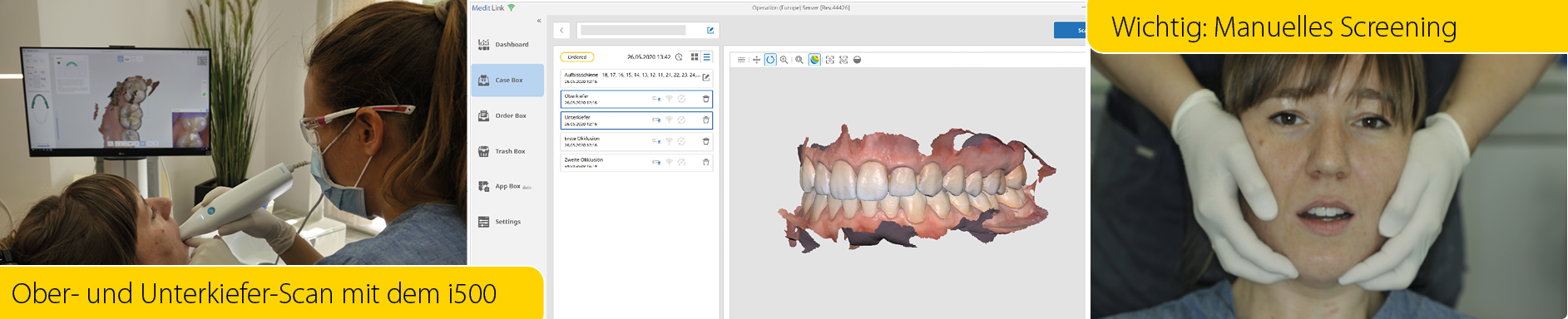Click the Ordered status badge
The width and height of the screenshot is (1568, 319).
coord(577,57)
